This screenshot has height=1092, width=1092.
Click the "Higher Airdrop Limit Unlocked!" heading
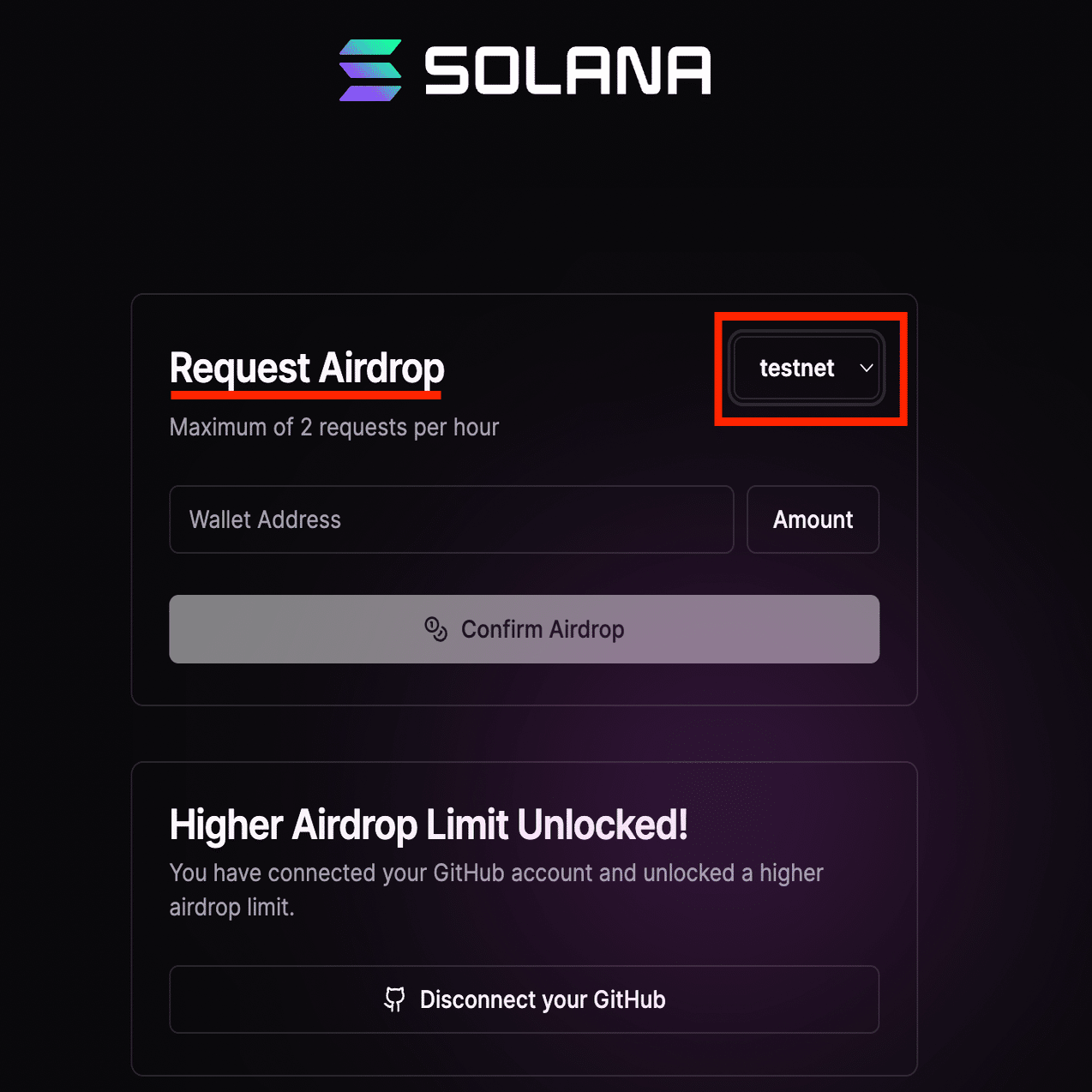click(x=429, y=825)
